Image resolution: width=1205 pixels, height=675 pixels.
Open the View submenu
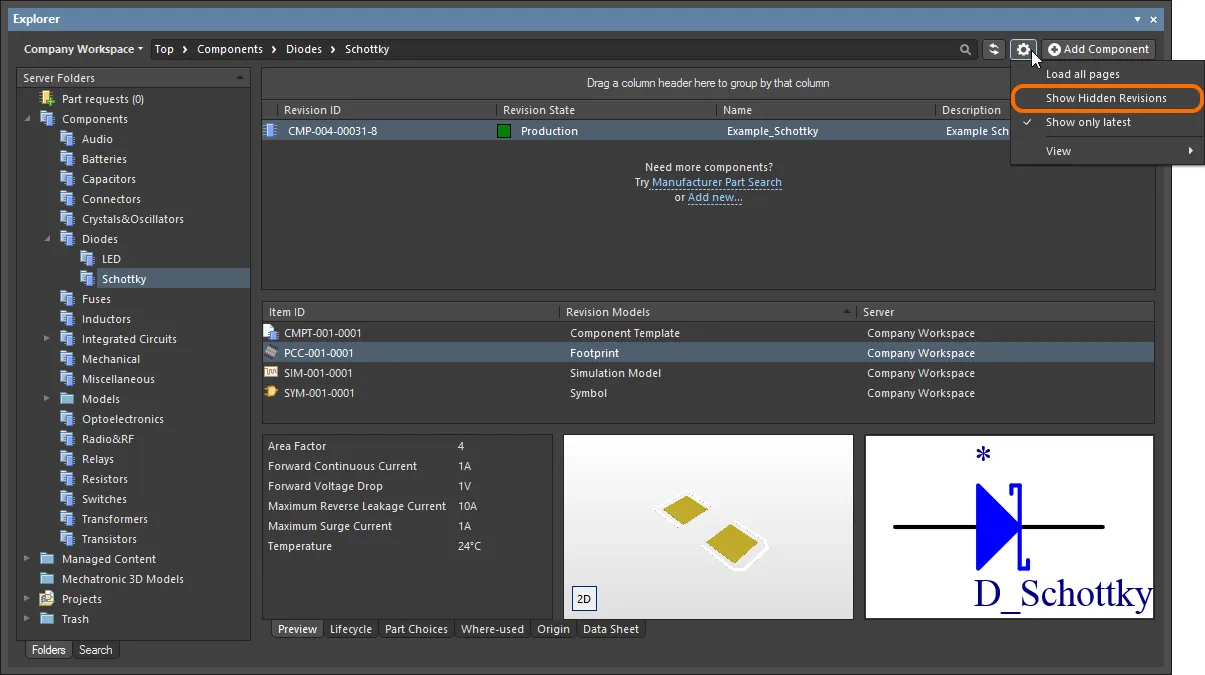[1107, 151]
